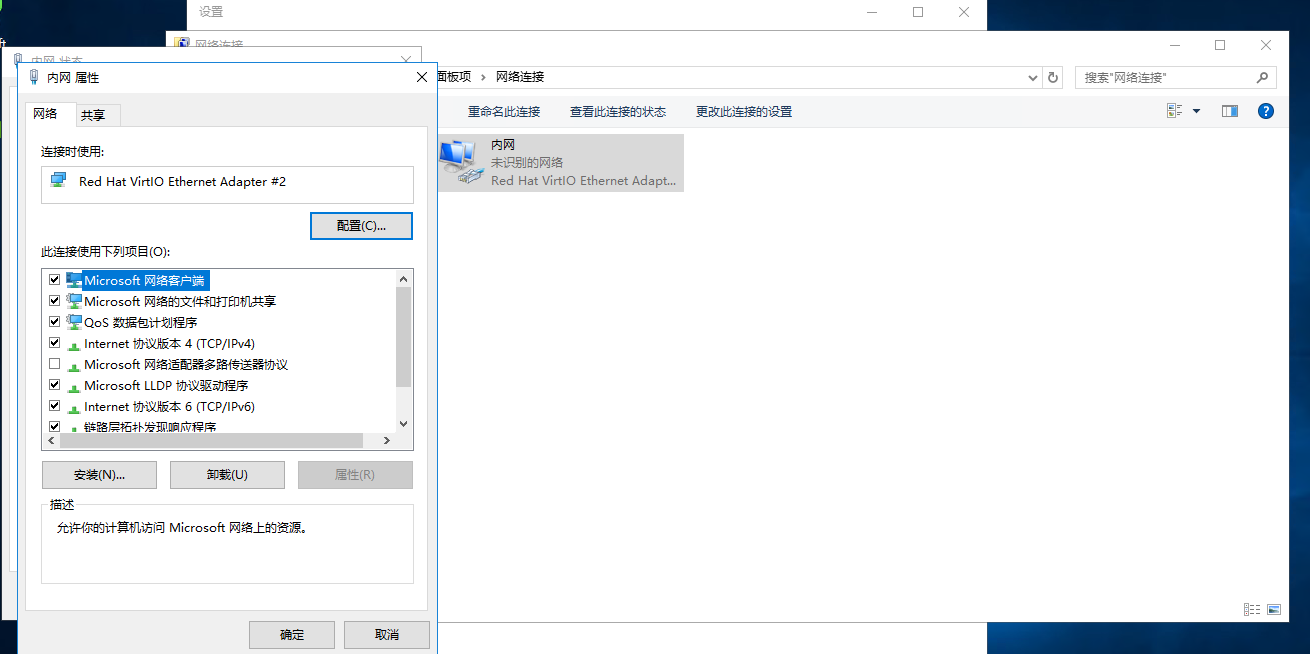The width and height of the screenshot is (1310, 654).
Task: Toggle the preview pane icon in Network Connections
Action: pyautogui.click(x=1230, y=111)
